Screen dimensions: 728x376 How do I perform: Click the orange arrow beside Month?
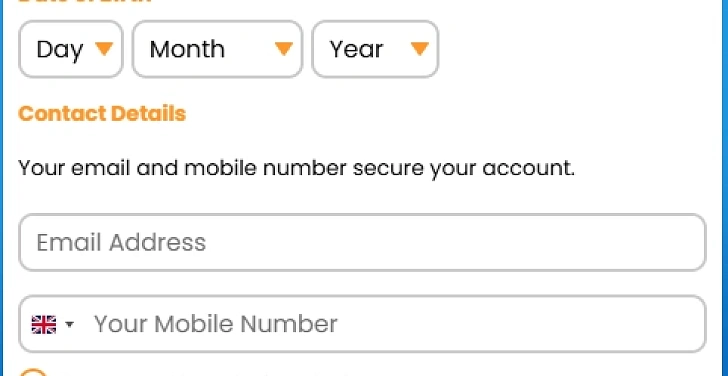tap(283, 48)
